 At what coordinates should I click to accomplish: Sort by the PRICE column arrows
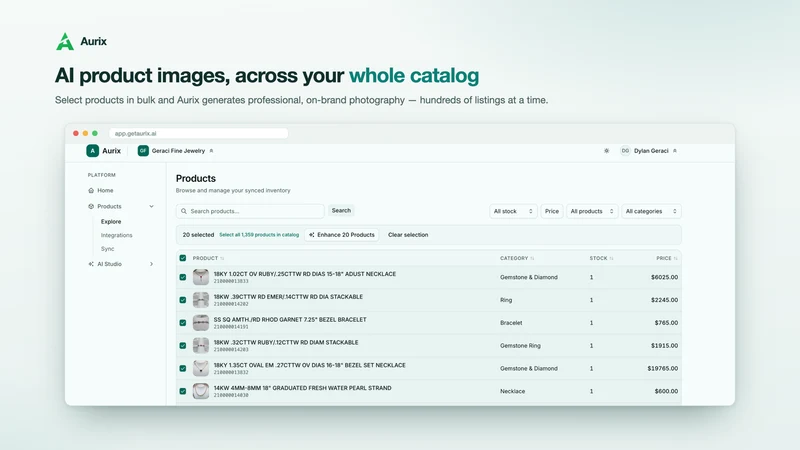coord(676,258)
